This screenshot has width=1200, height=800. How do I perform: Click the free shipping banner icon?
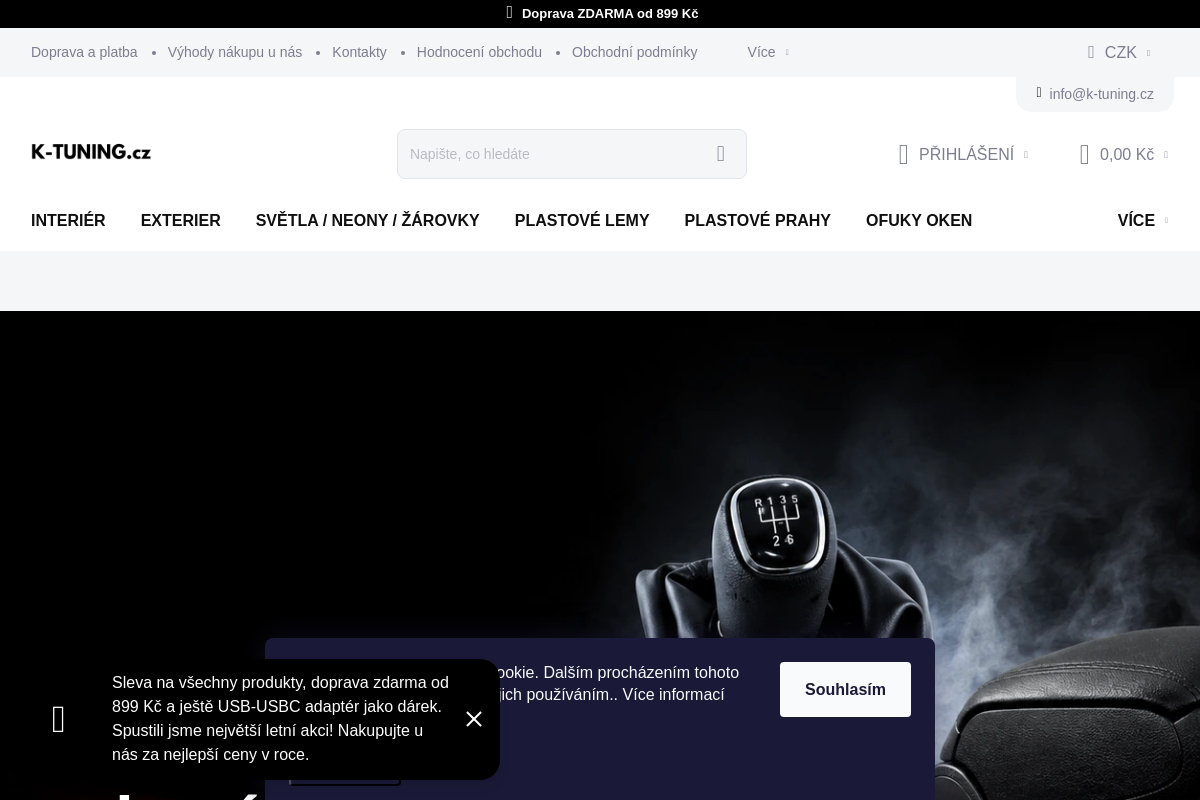coord(509,13)
